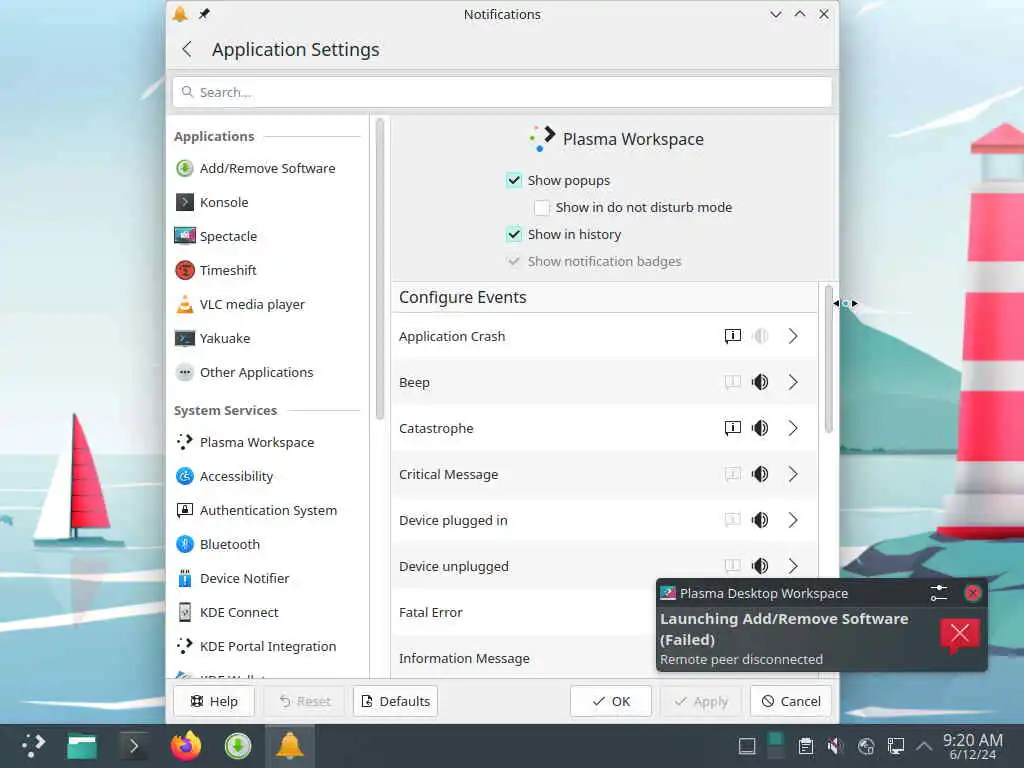Toggle sound icon for Catastrophe event
1024x768 pixels.
click(x=760, y=428)
